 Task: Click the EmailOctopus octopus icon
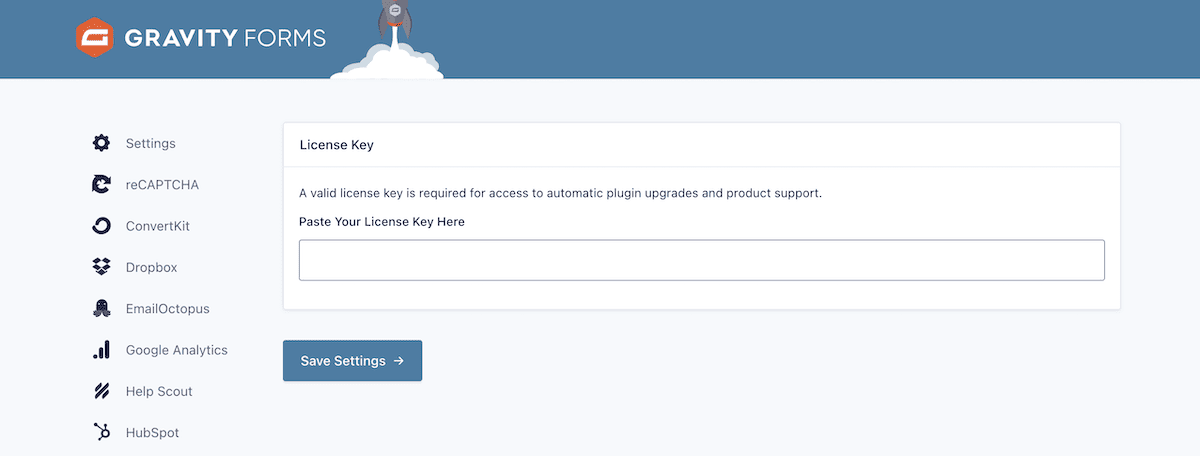point(101,309)
